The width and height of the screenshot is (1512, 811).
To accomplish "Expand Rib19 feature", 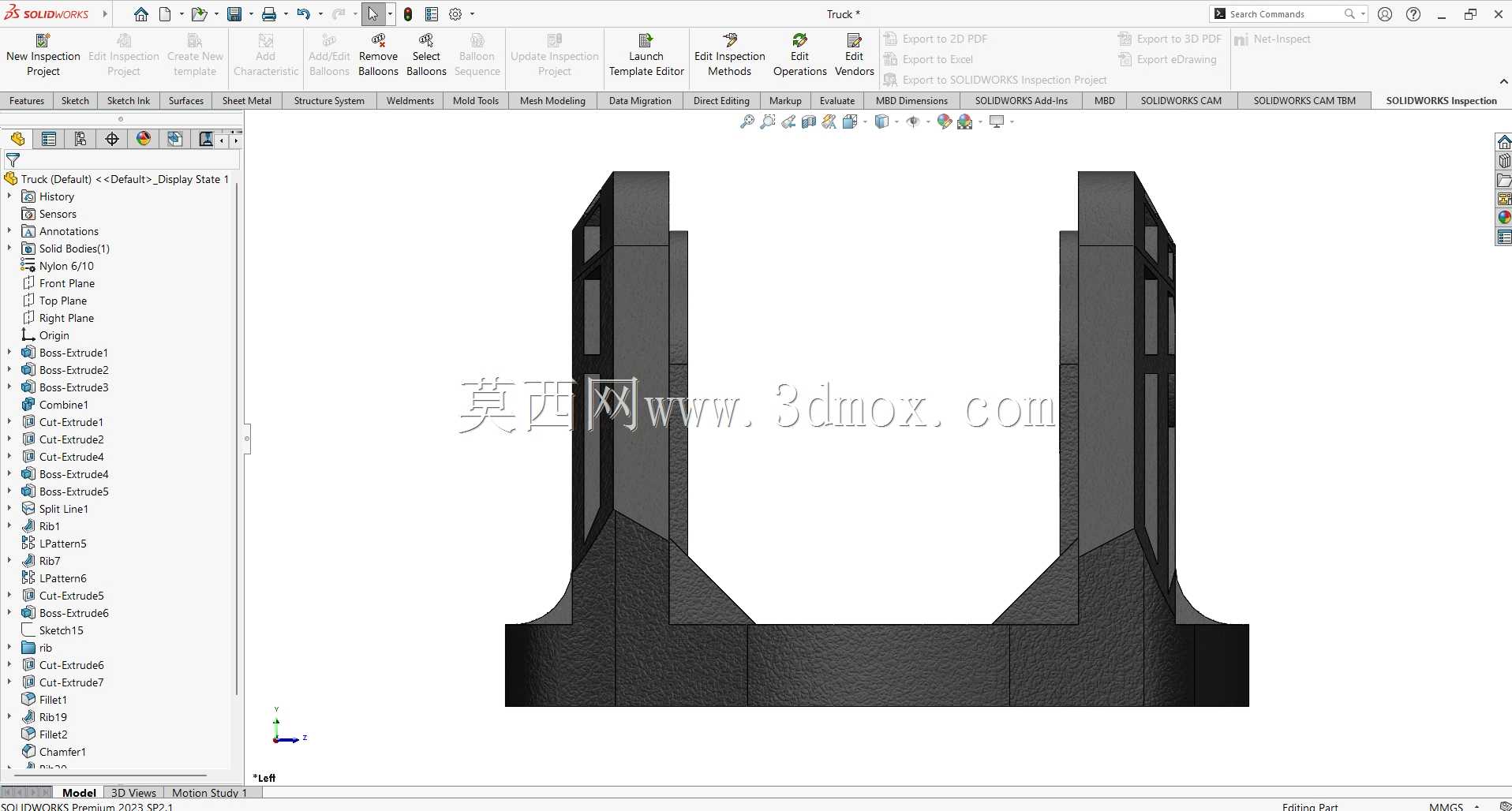I will tap(9, 717).
